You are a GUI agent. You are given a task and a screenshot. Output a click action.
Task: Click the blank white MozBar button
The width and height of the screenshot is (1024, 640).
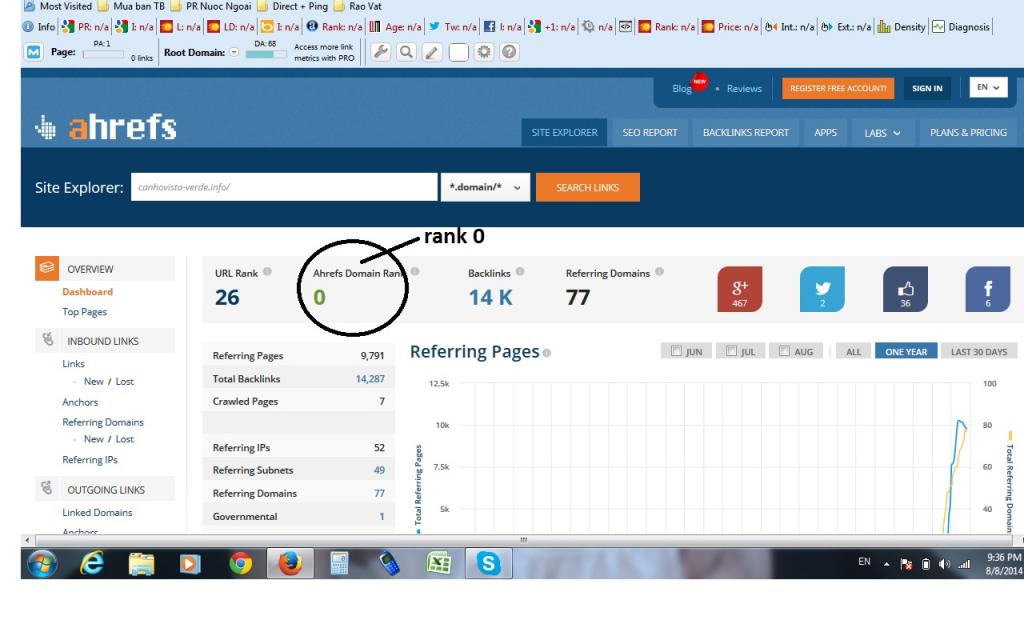[x=458, y=52]
